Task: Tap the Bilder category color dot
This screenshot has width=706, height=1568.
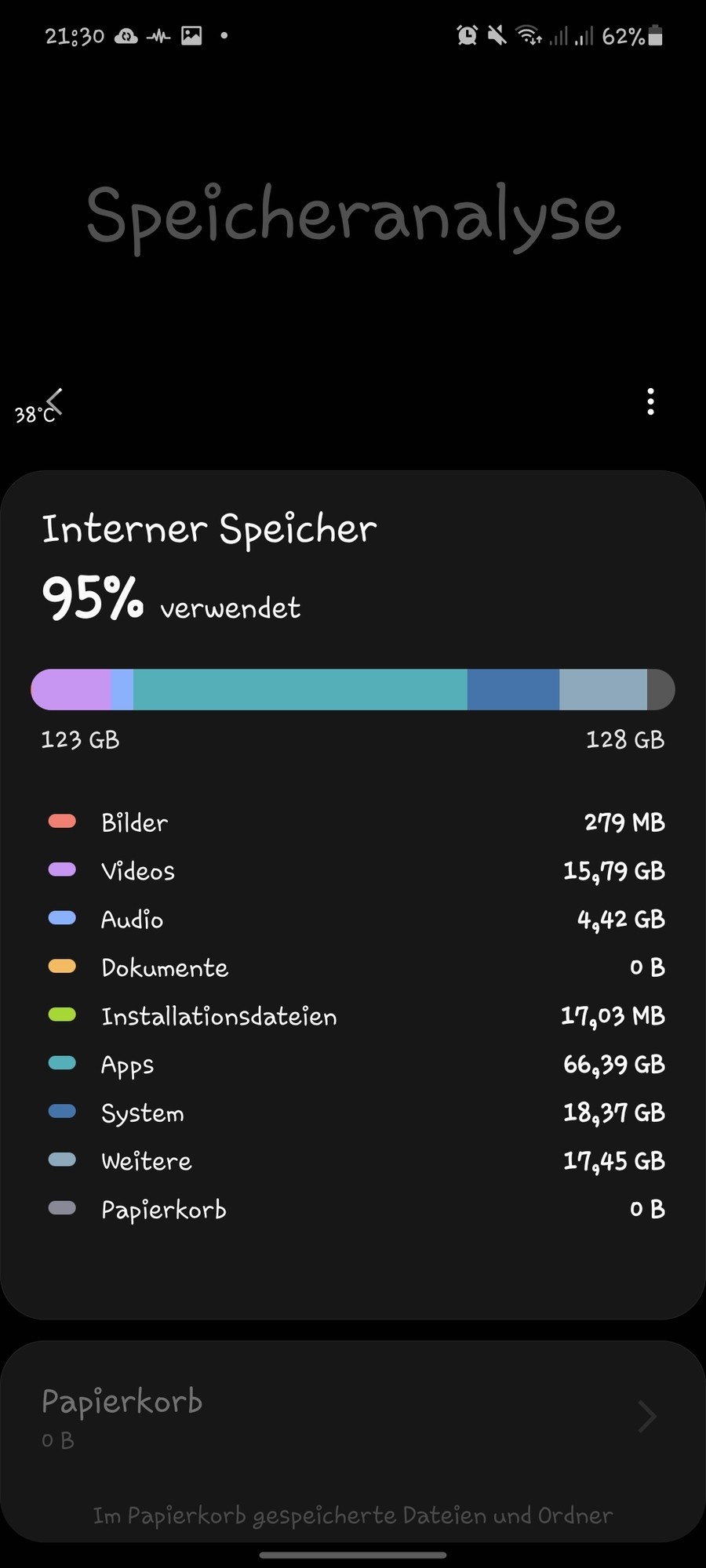Action: point(61,821)
